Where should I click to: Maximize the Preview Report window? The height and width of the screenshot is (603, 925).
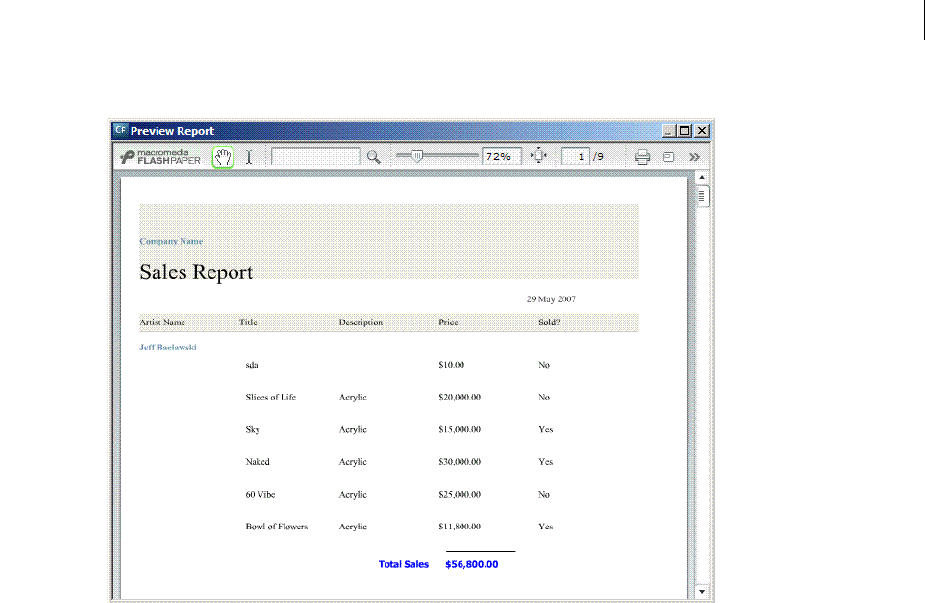(x=685, y=130)
